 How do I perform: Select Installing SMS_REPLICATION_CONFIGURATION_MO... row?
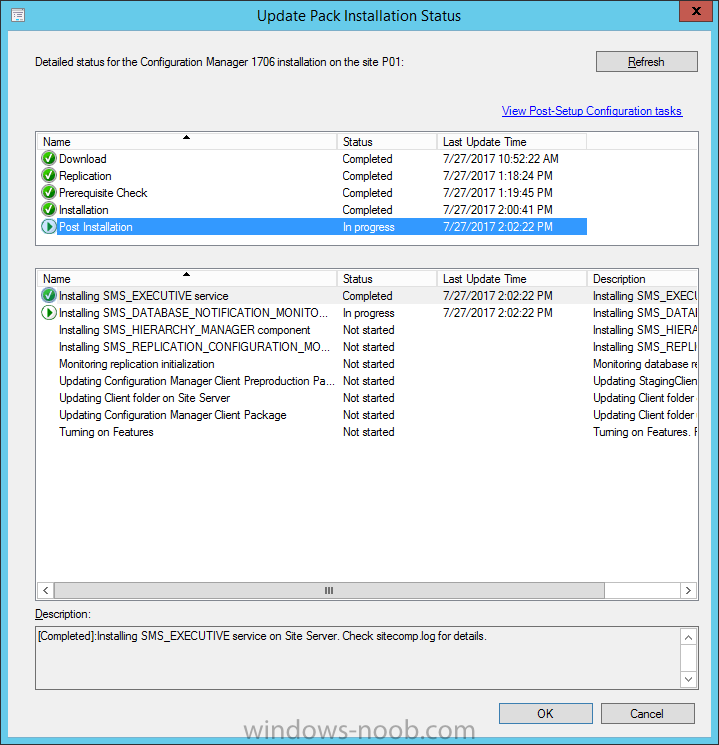(367, 347)
